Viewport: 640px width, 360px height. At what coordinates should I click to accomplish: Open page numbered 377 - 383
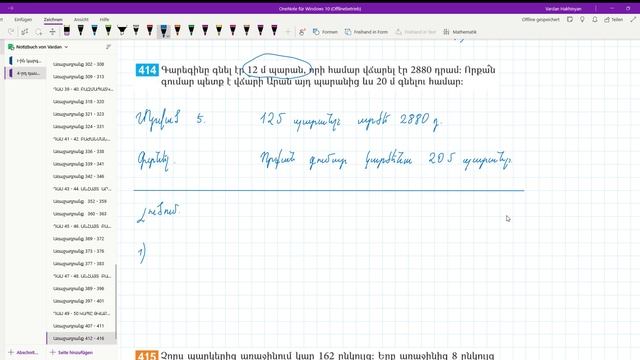pos(81,264)
